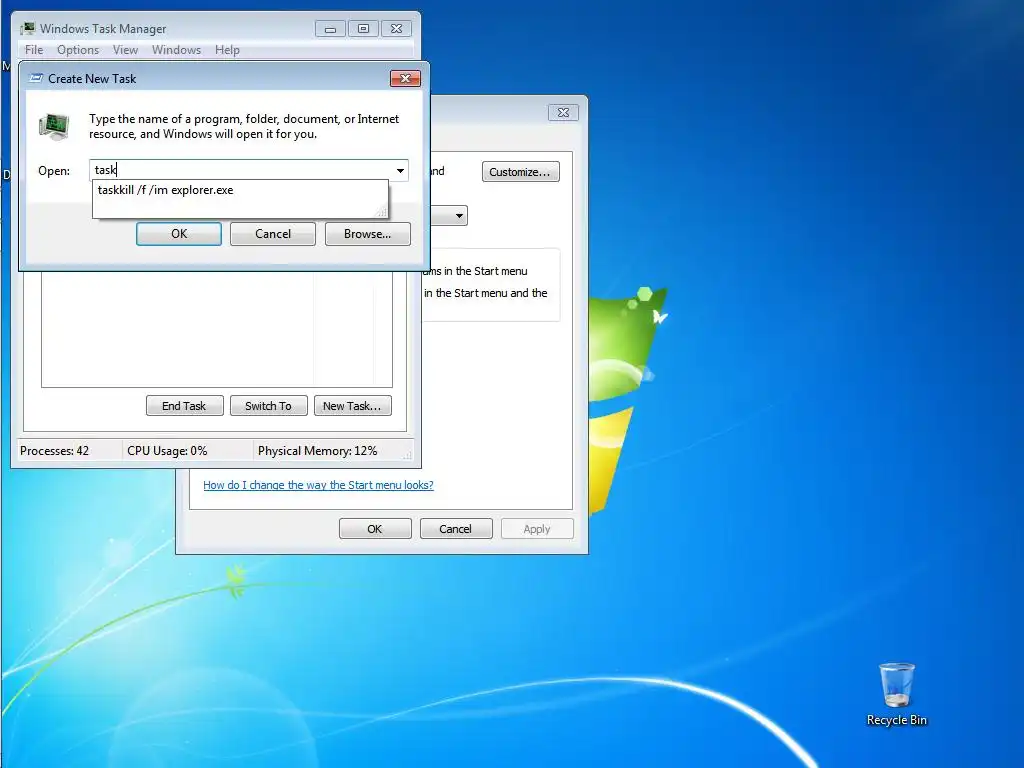The width and height of the screenshot is (1024, 768).
Task: Open the Windows menu in Task Manager
Action: 176,50
